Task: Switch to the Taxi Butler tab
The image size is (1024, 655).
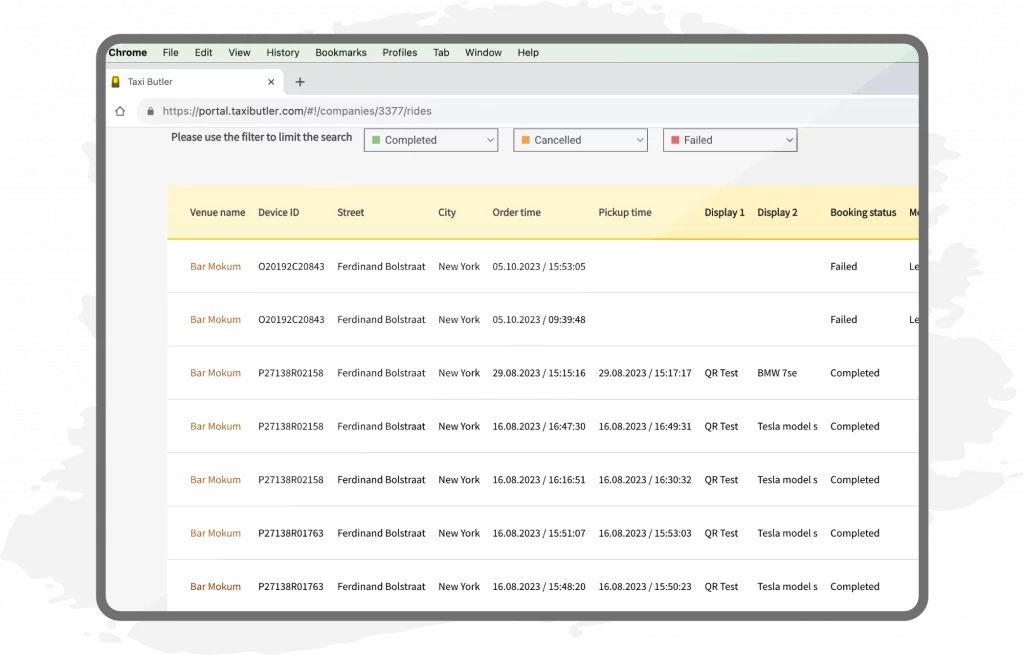Action: 195,82
